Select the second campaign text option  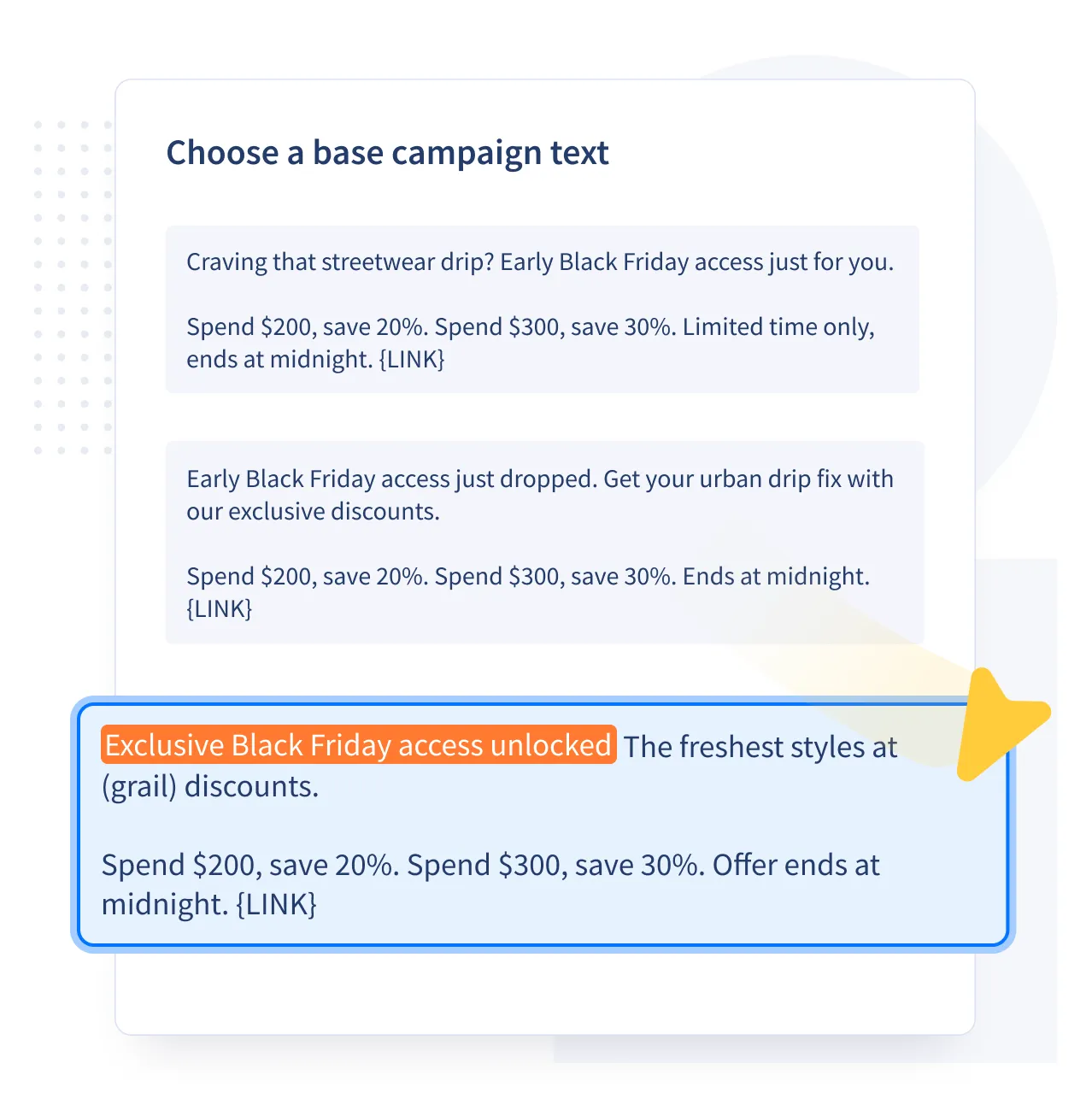coord(543,541)
